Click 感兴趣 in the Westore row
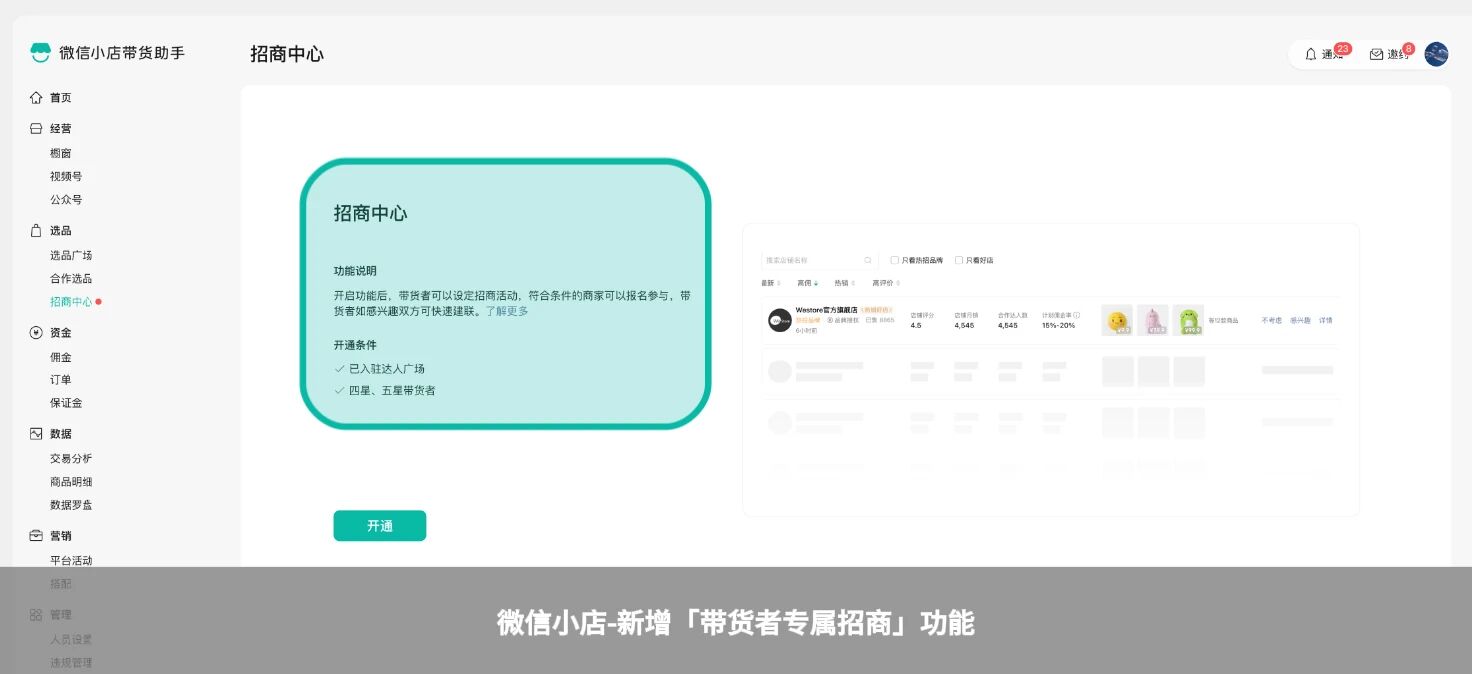The height and width of the screenshot is (674, 1472). click(x=1300, y=321)
